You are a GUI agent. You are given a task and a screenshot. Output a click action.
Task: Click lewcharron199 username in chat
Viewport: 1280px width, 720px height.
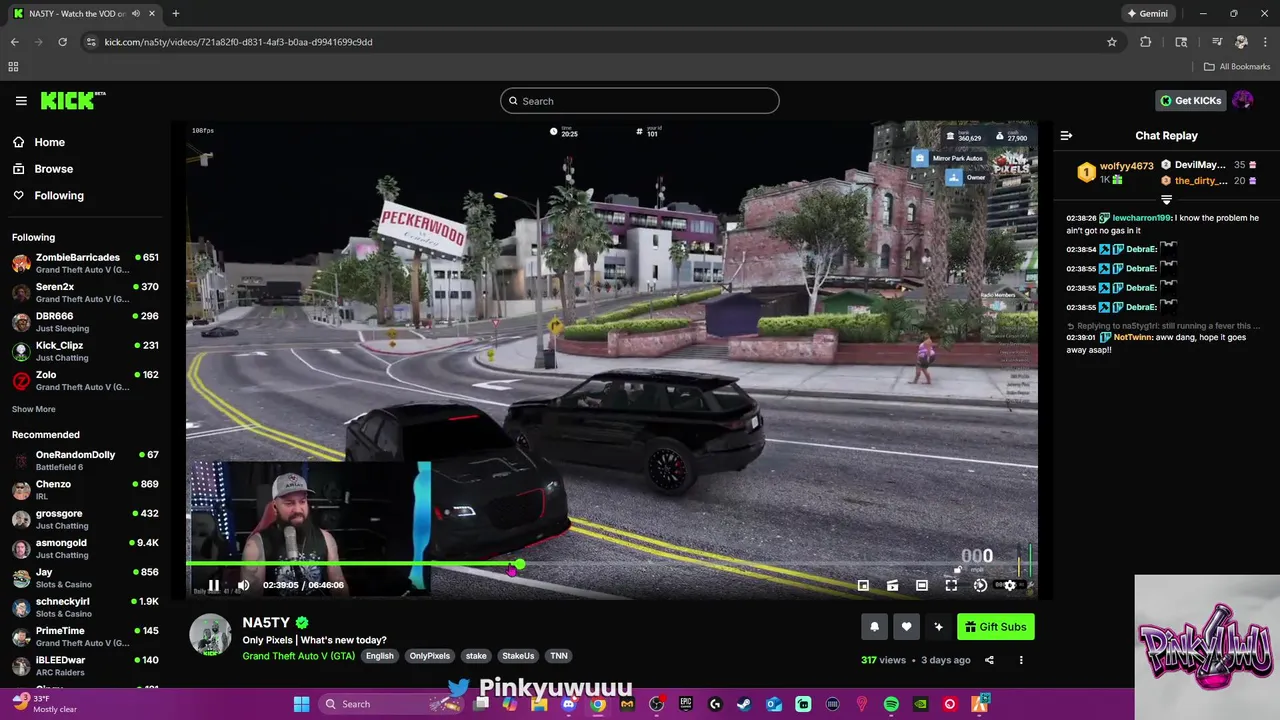click(1141, 218)
